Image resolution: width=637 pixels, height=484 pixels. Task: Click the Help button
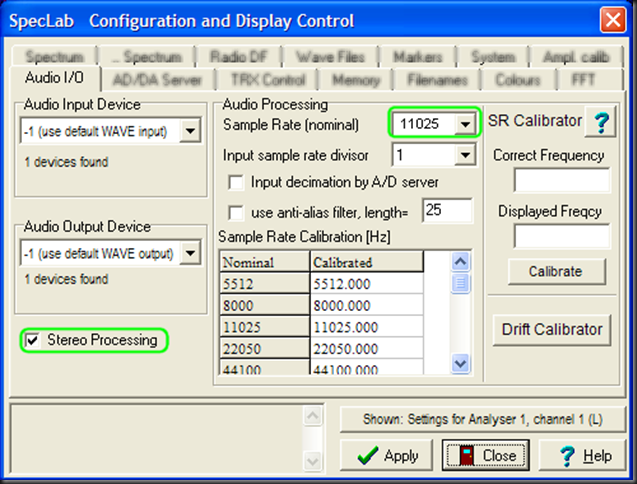point(583,455)
